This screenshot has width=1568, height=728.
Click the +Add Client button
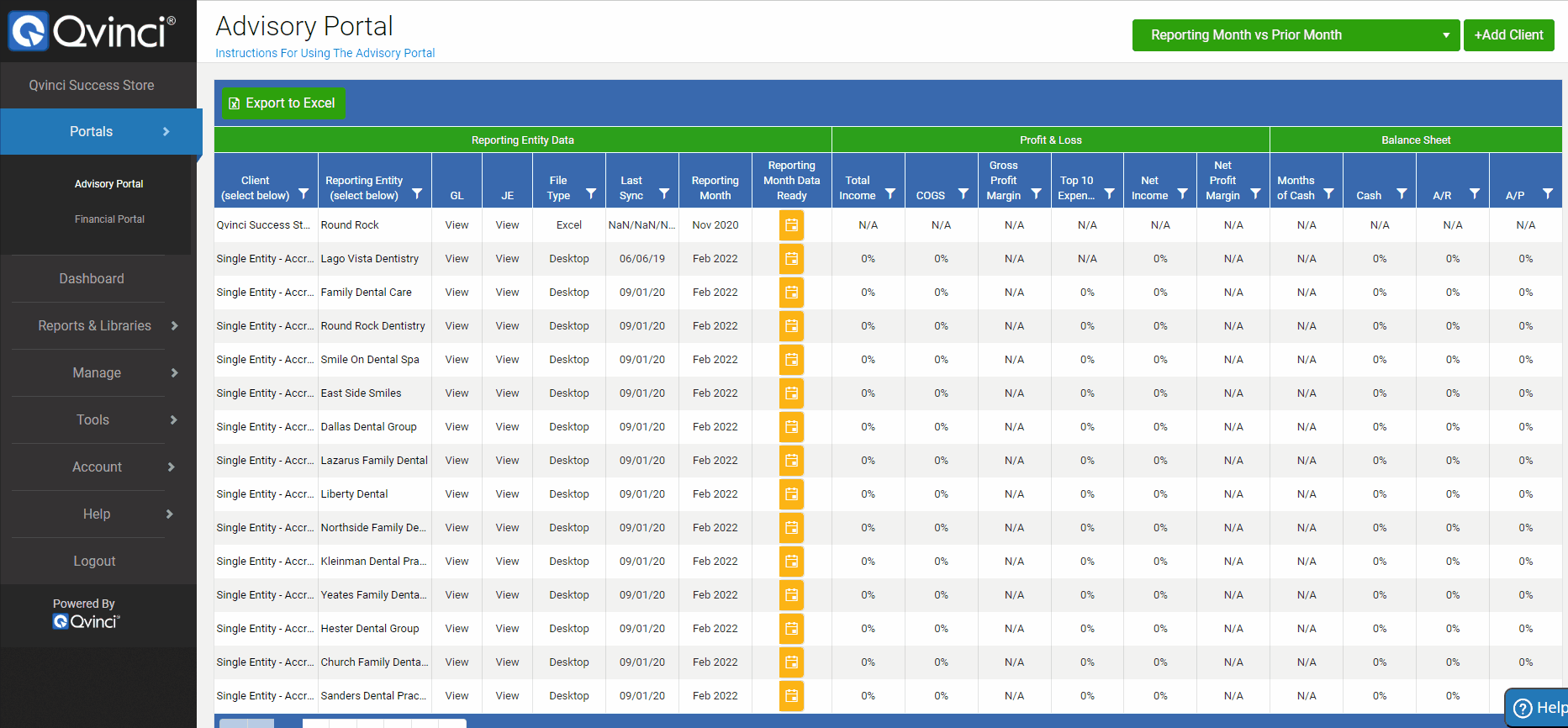click(1508, 35)
